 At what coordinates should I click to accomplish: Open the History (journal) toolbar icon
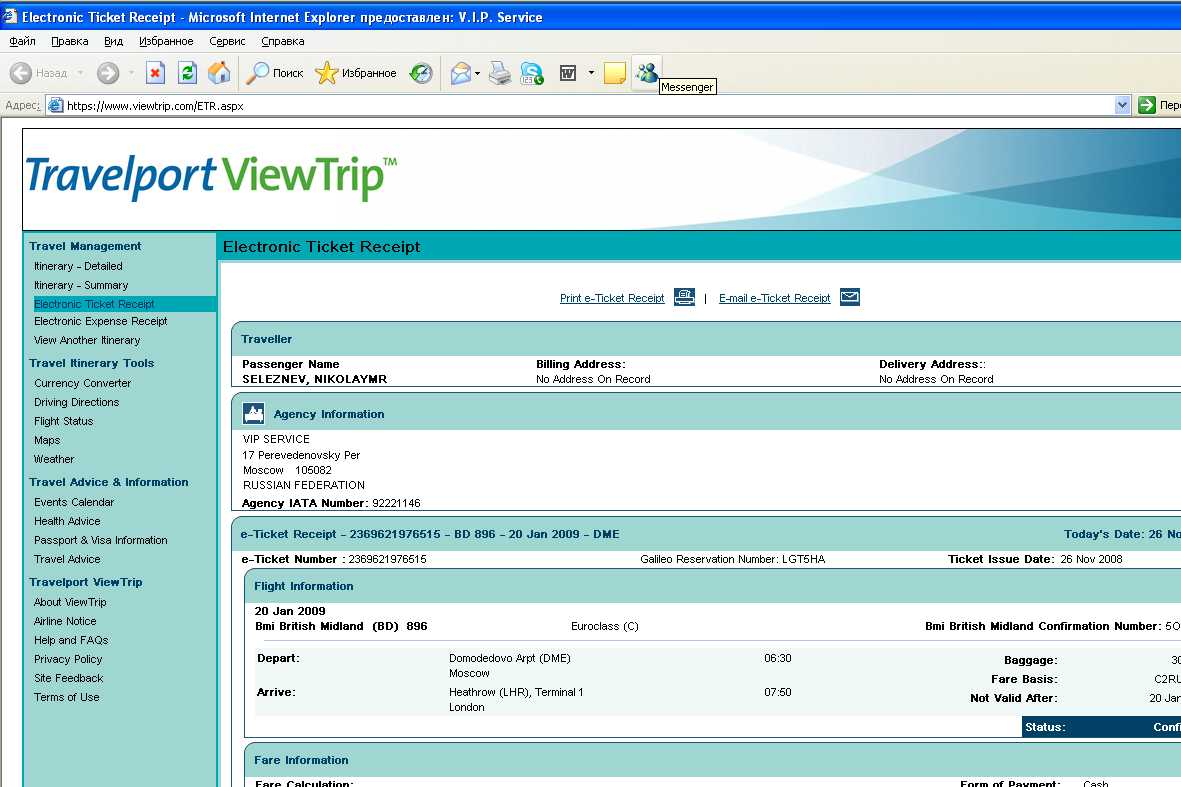421,73
